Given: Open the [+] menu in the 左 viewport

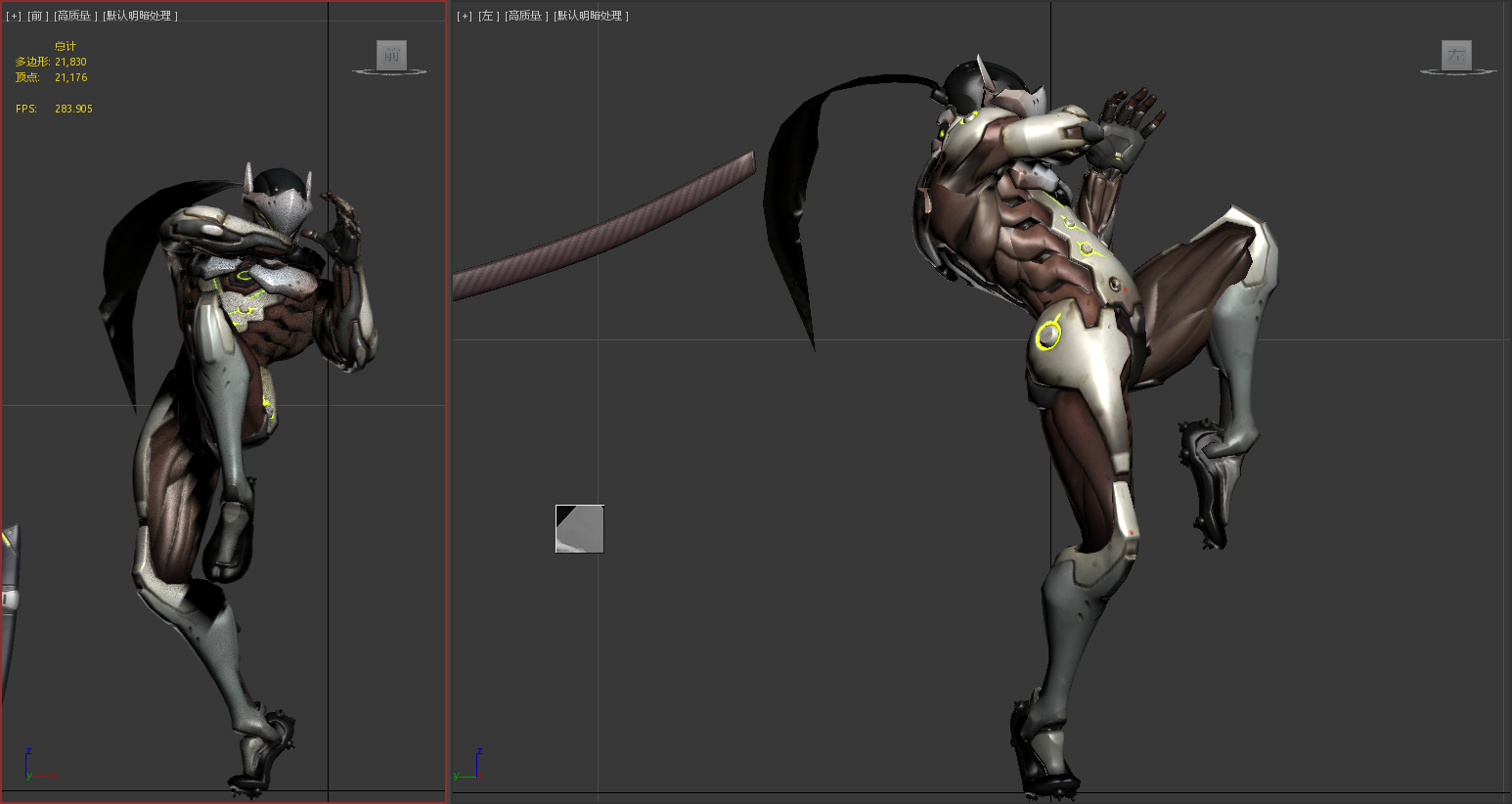Looking at the screenshot, I should (465, 16).
